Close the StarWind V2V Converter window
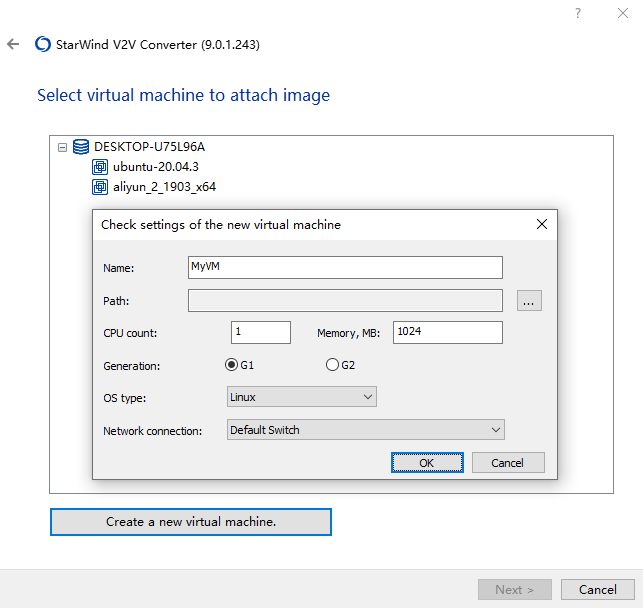The image size is (643, 608). (622, 13)
